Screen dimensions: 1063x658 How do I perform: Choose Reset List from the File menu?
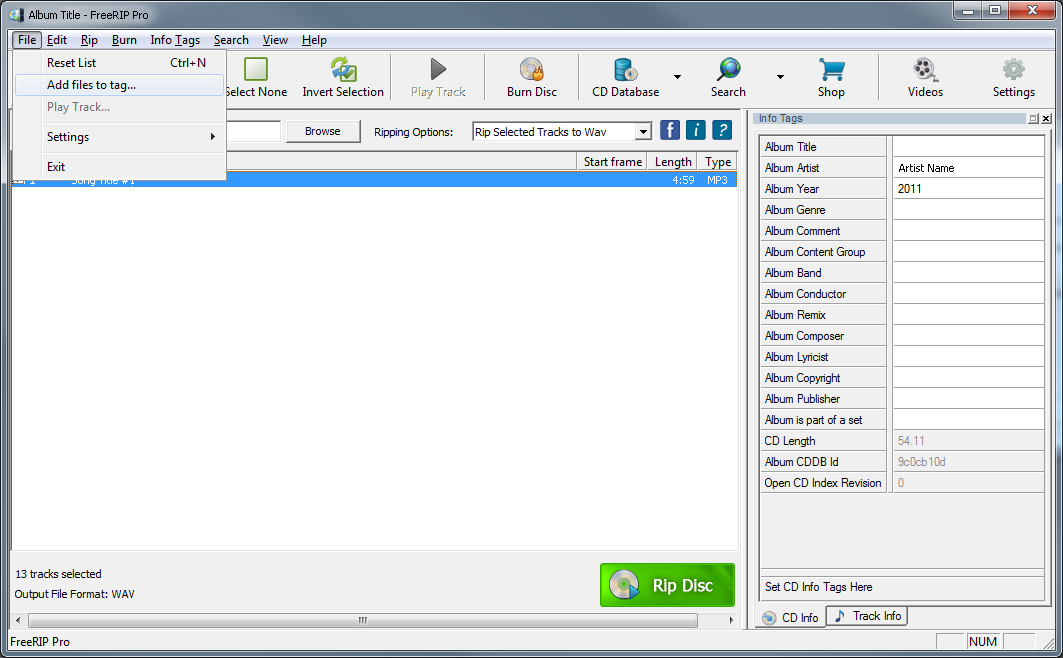coord(119,63)
